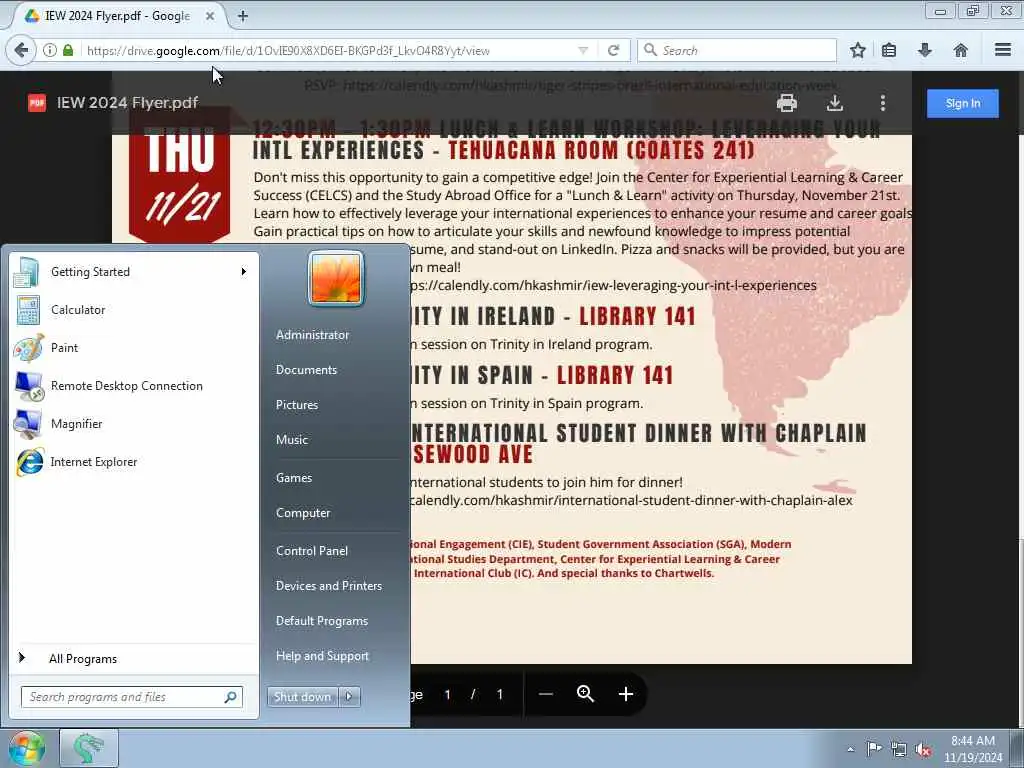Open Documents from Start menu
This screenshot has width=1024, height=768.
(306, 370)
